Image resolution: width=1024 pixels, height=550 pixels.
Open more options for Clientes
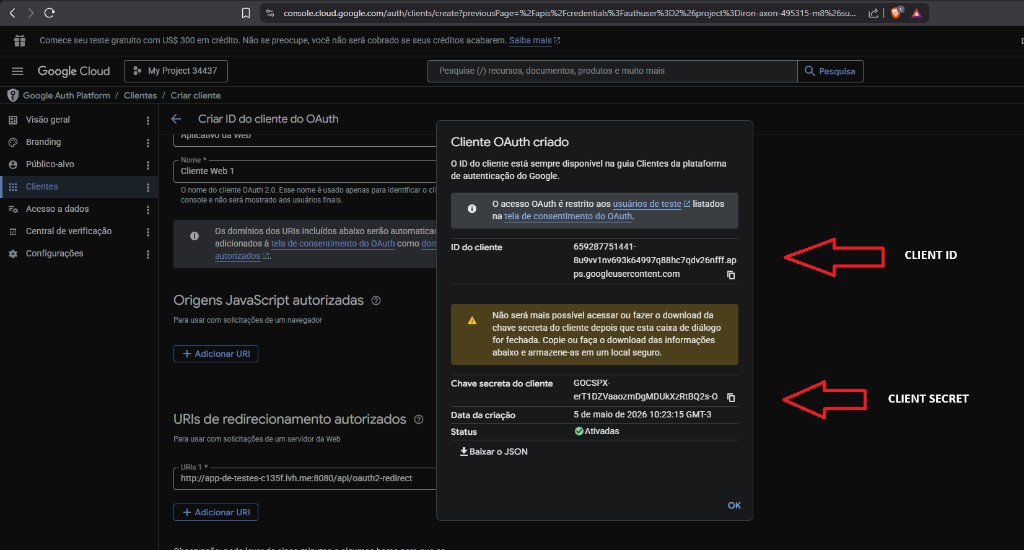[x=148, y=187]
